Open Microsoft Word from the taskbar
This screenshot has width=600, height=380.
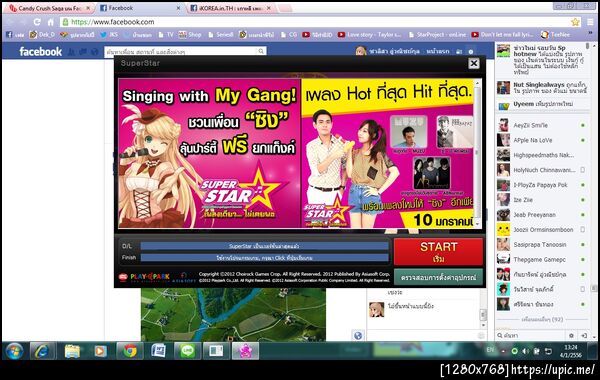coord(158,351)
